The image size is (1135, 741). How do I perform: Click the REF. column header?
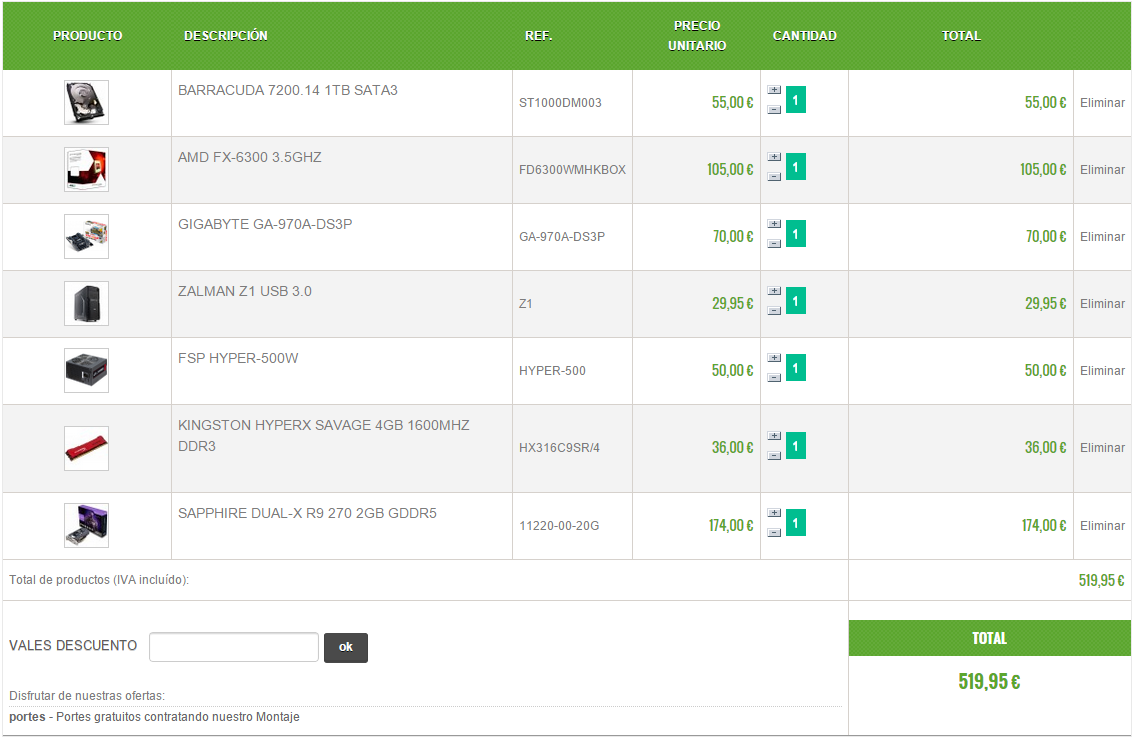point(539,35)
